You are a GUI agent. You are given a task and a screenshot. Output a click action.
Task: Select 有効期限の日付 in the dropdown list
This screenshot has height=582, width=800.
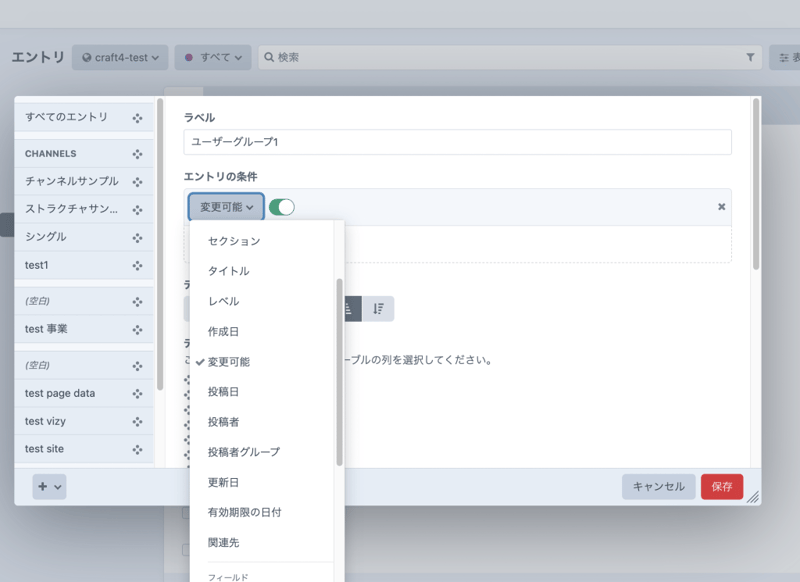244,512
